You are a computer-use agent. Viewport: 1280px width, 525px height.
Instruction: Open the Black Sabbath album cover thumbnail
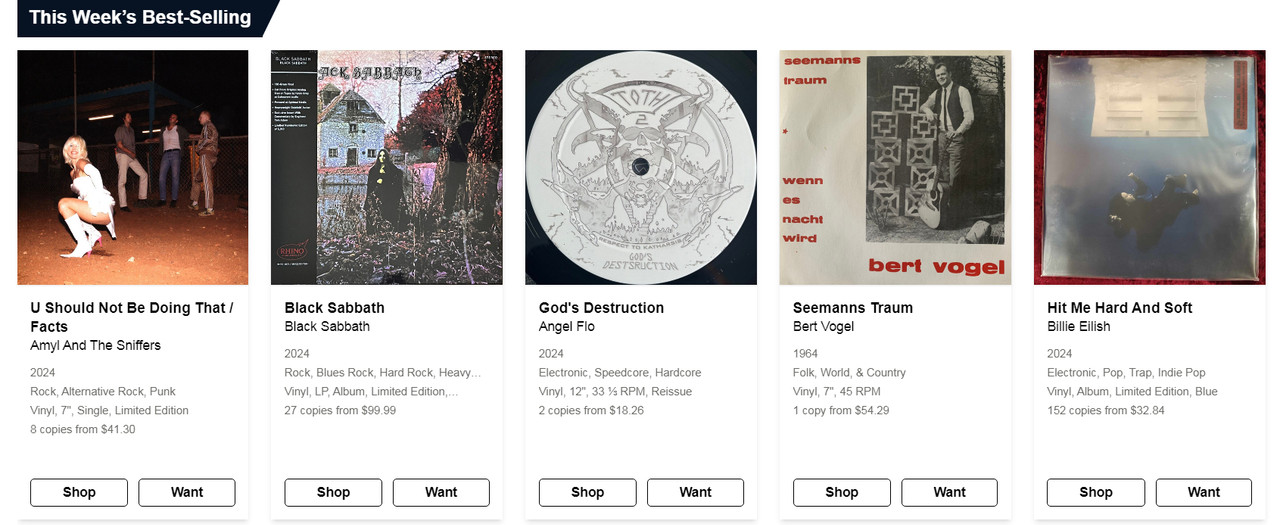tap(387, 167)
